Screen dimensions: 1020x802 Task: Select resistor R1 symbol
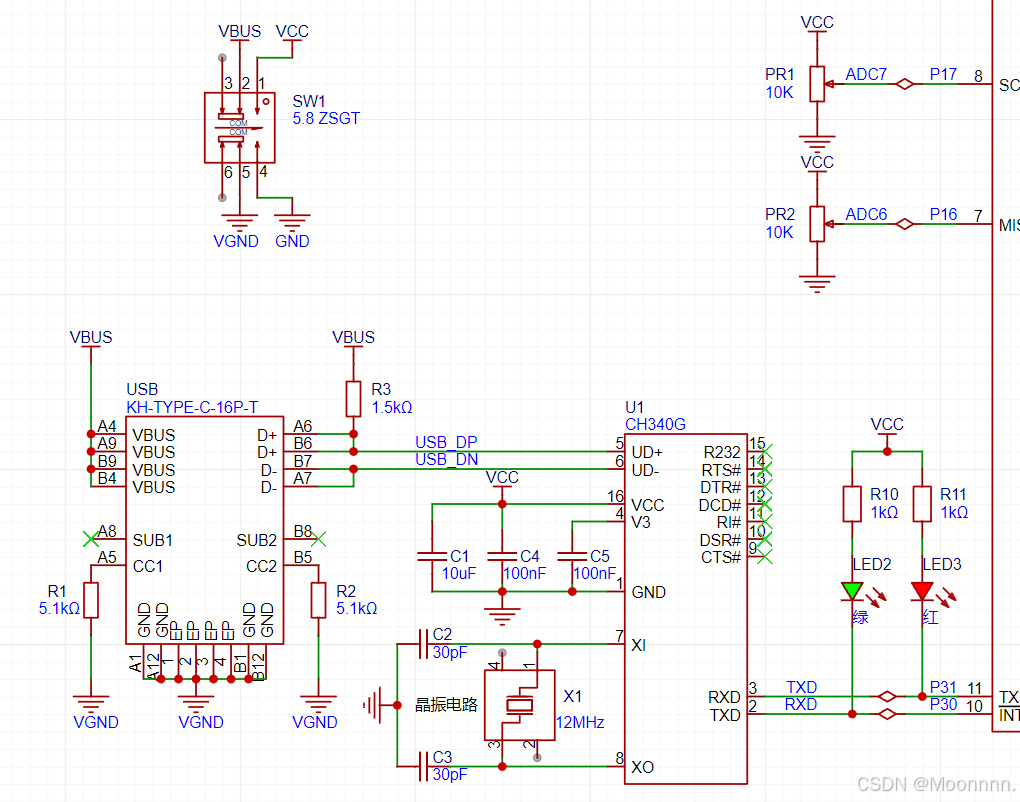91,600
